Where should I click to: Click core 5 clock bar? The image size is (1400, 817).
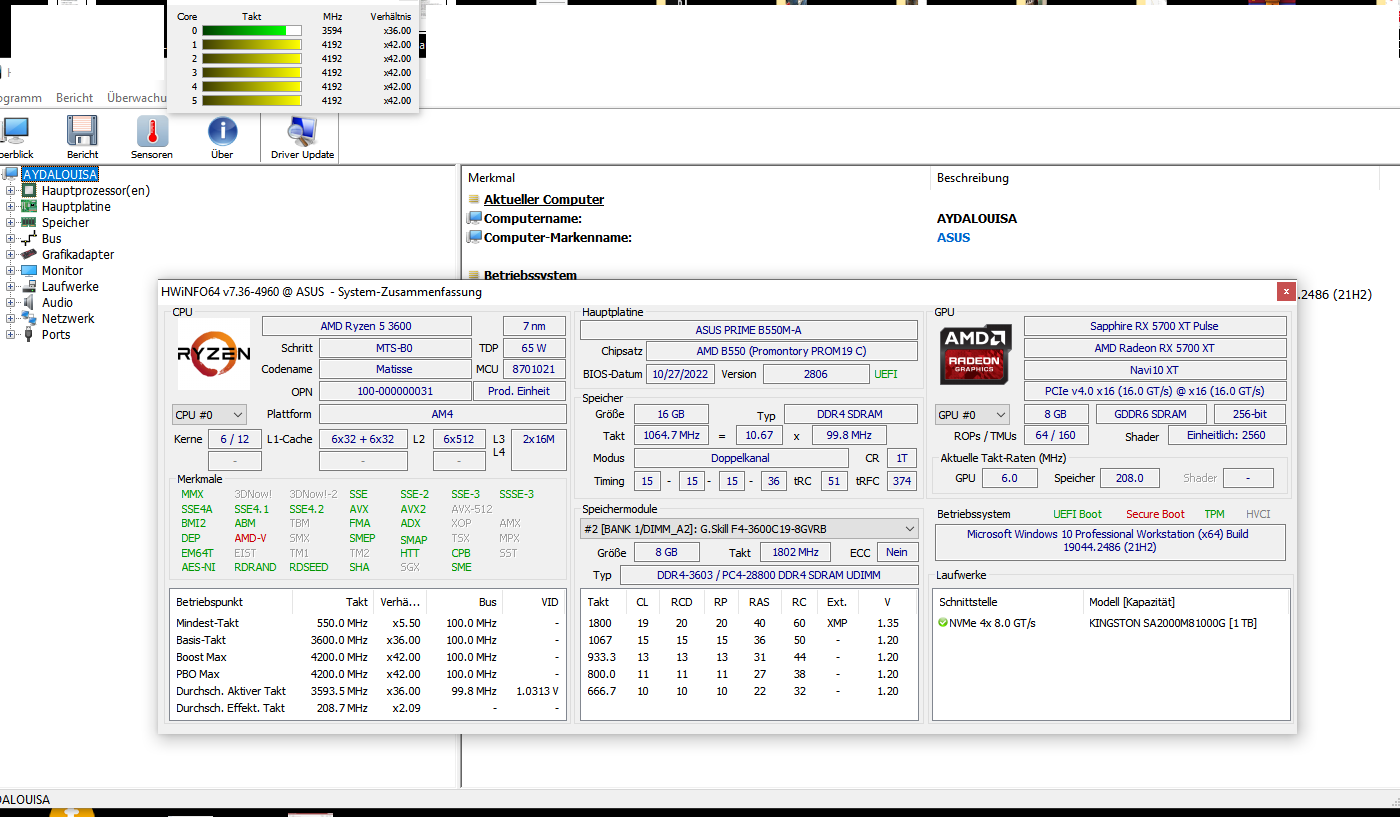251,101
